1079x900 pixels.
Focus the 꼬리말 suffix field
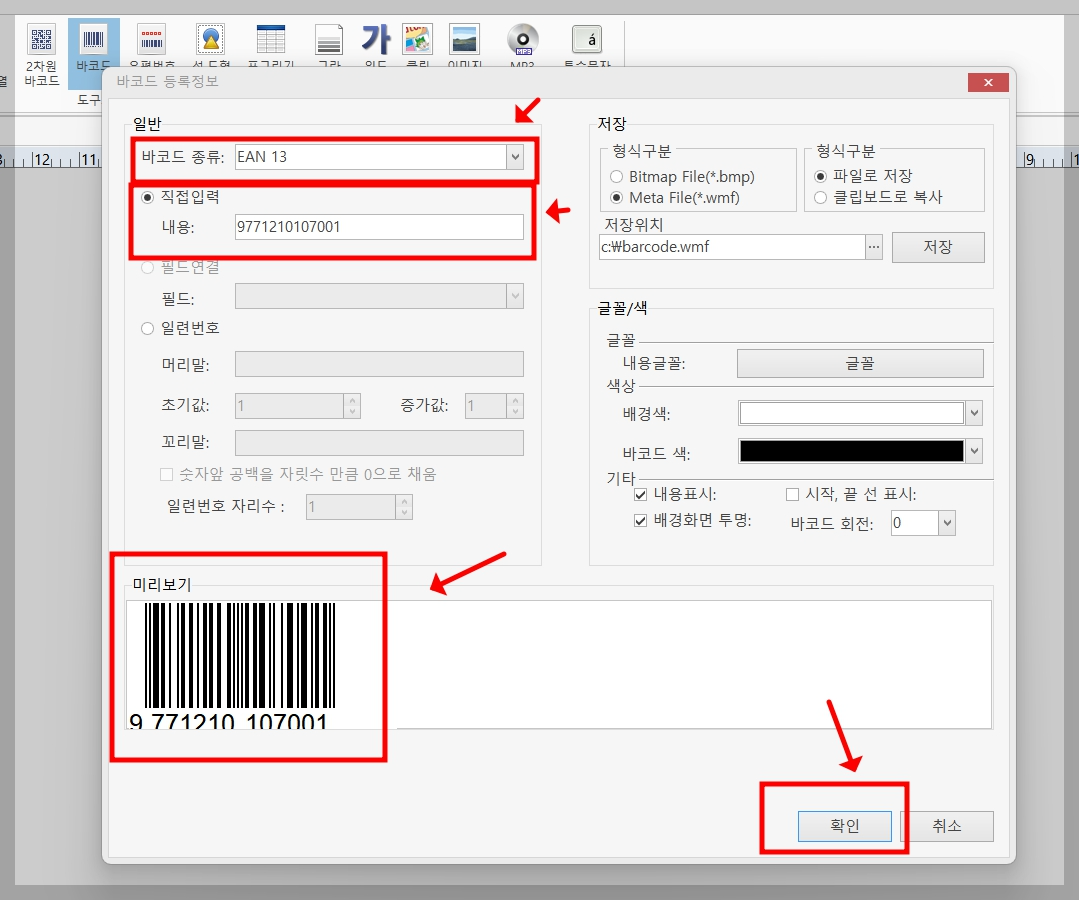[x=379, y=442]
